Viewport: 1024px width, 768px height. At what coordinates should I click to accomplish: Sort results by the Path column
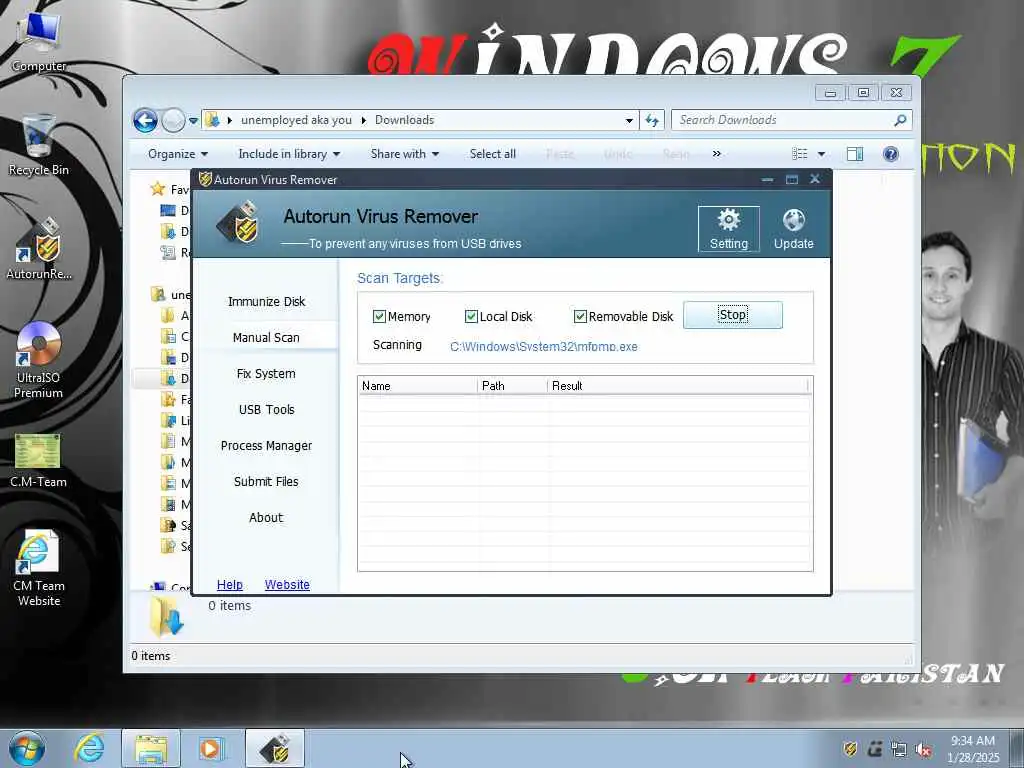tap(513, 386)
